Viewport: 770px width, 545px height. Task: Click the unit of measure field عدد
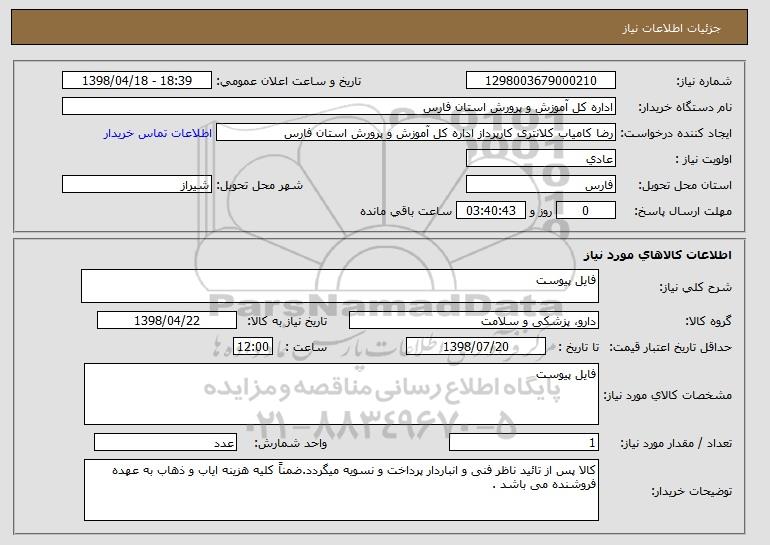tap(165, 442)
